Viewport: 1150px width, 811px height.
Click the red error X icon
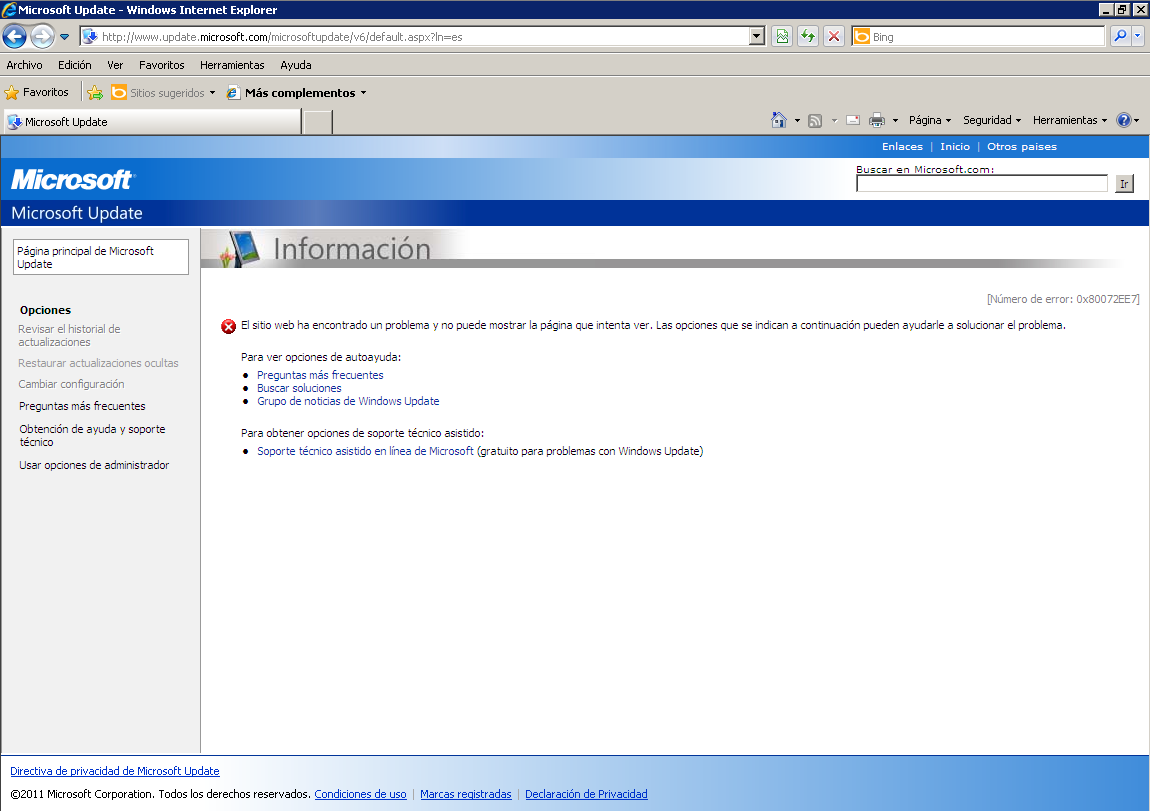tap(229, 326)
